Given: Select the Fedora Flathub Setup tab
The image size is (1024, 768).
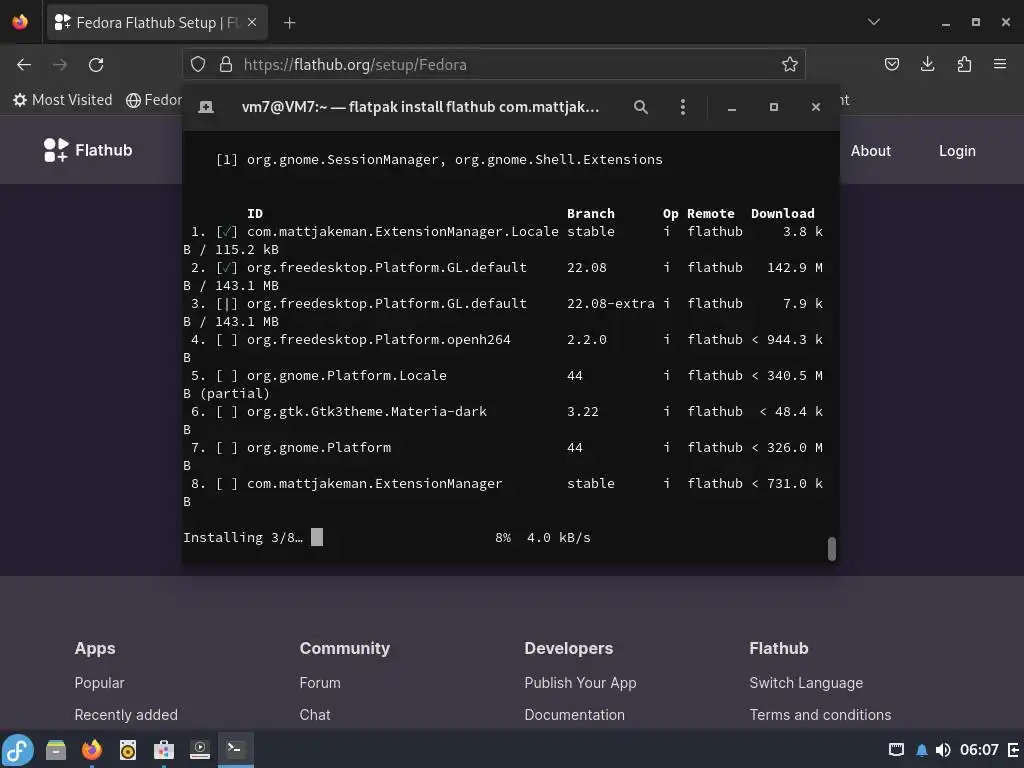Looking at the screenshot, I should [157, 23].
